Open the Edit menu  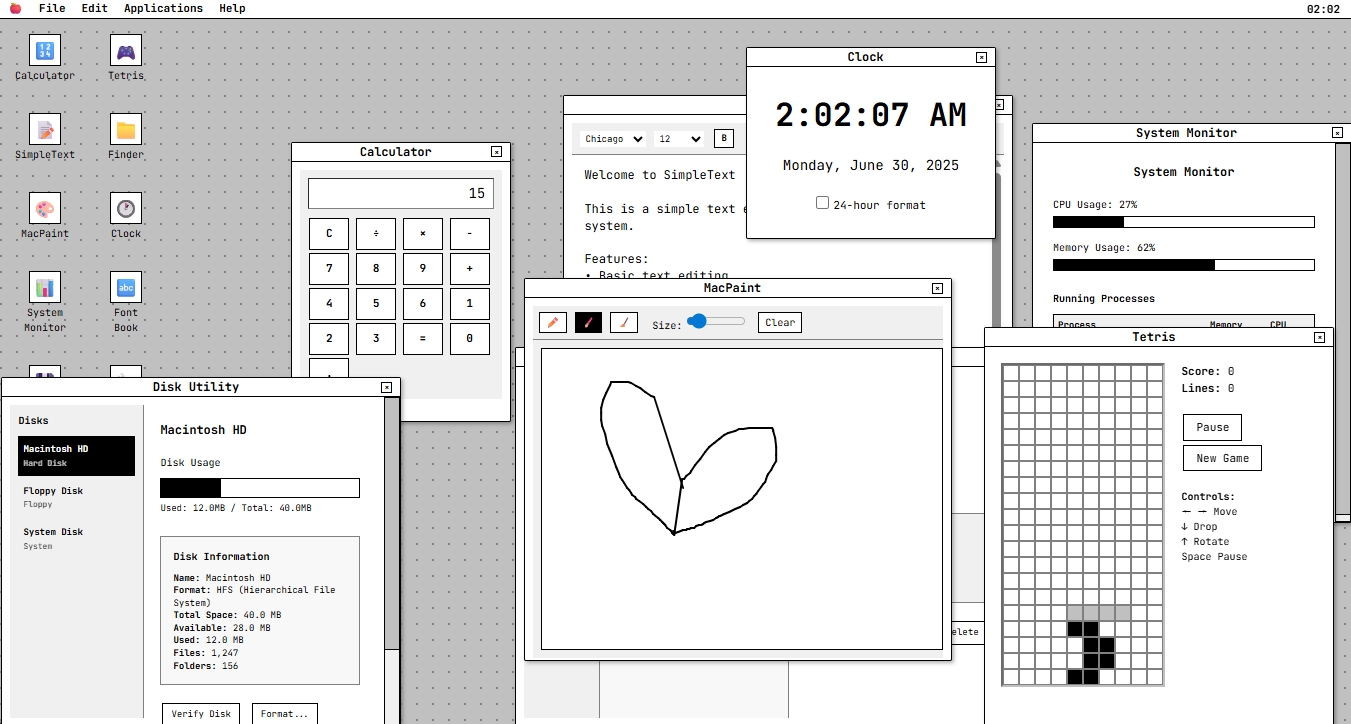pos(93,8)
